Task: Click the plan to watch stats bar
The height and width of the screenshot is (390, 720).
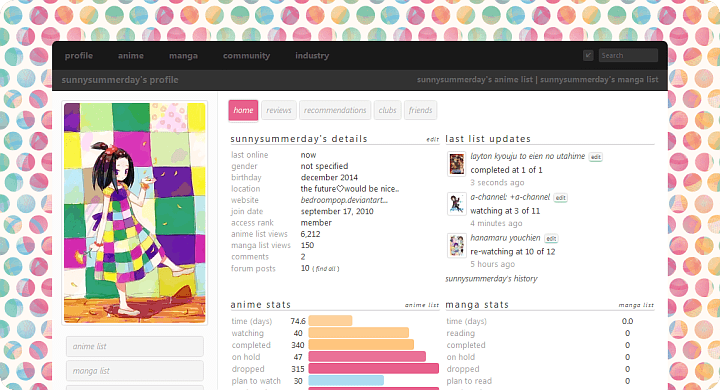Action: coord(346,380)
